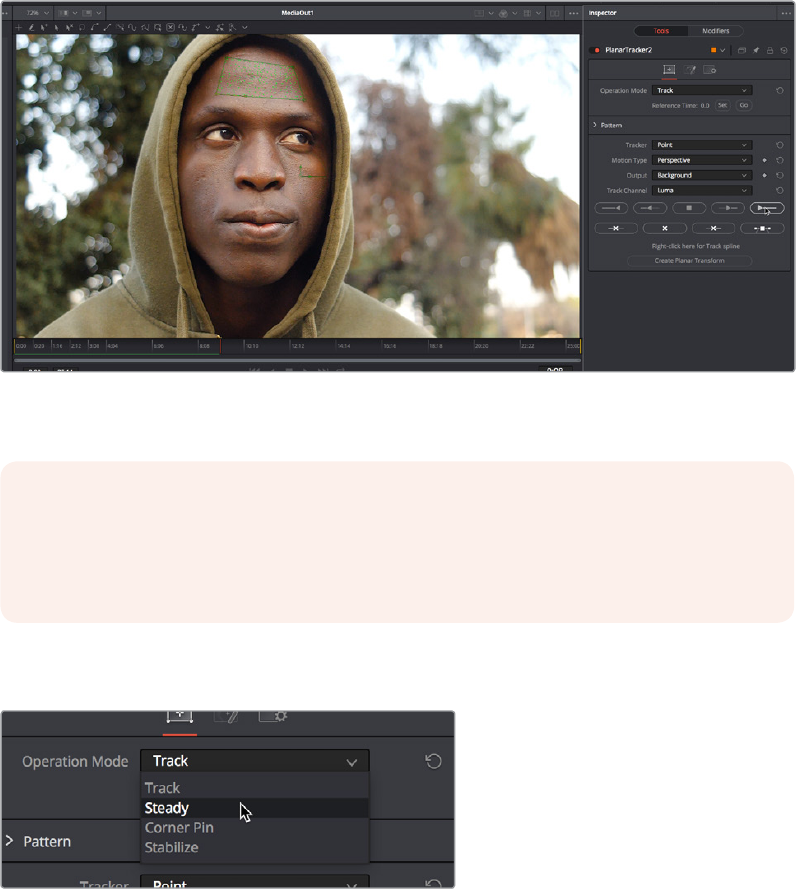Viewport: 796px width, 889px height.
Task: Click the versions icon beside PlanarTracker2
Action: click(x=742, y=50)
